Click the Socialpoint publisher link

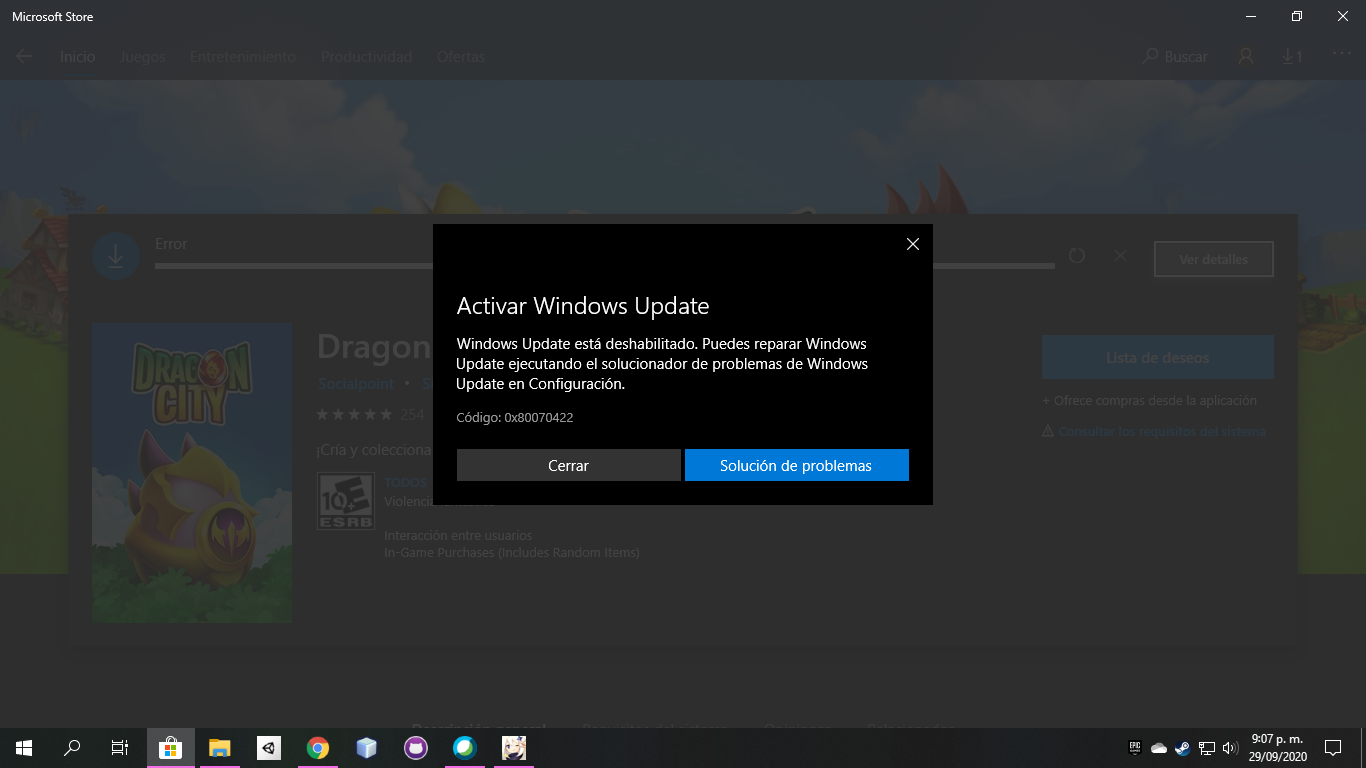(357, 383)
